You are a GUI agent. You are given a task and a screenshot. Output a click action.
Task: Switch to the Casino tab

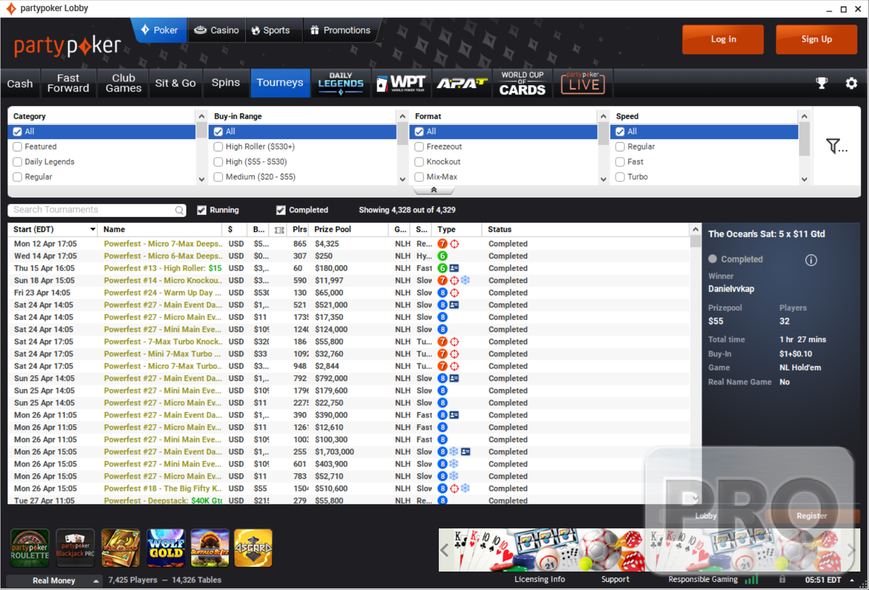click(217, 30)
